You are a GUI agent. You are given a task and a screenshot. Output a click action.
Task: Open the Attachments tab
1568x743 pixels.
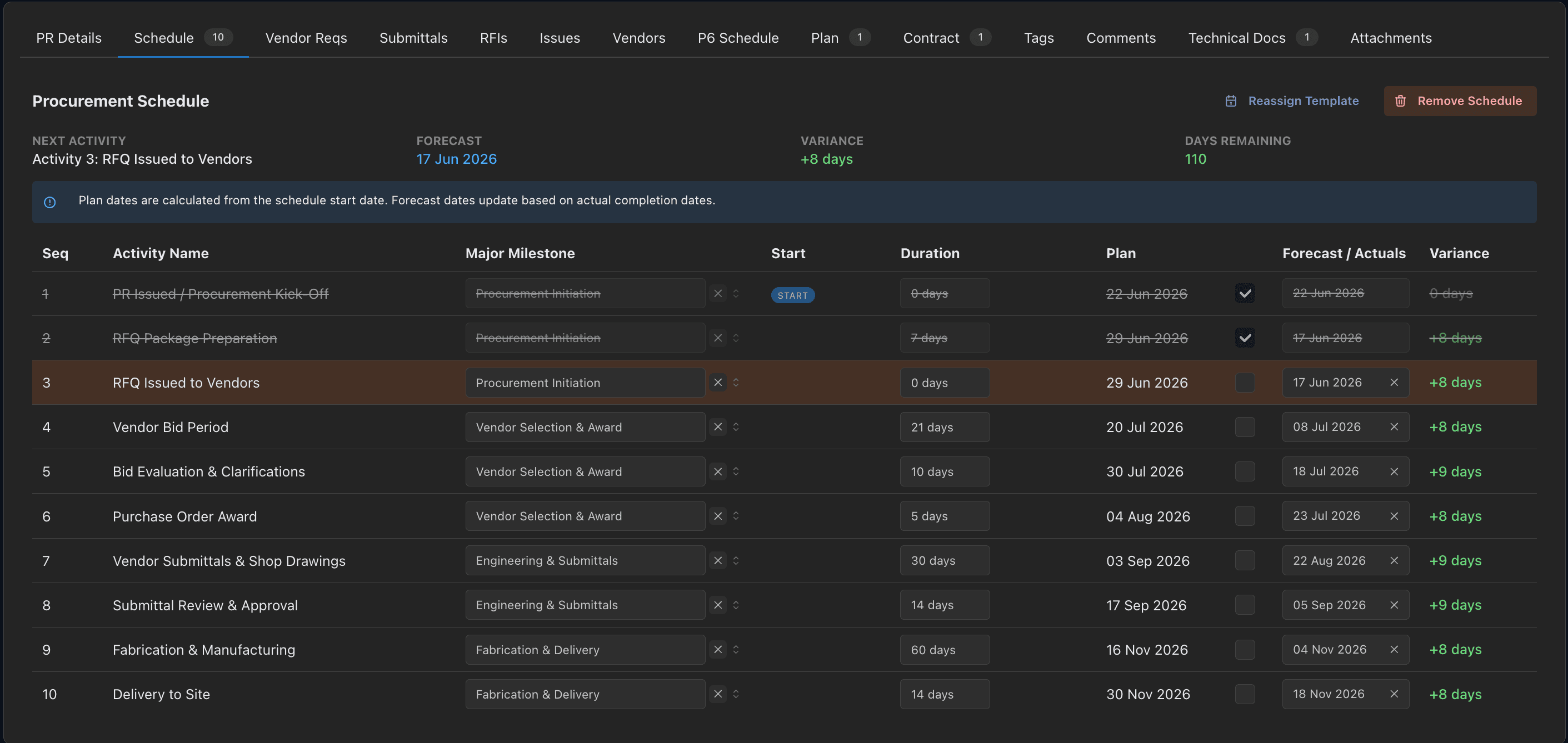click(1391, 38)
